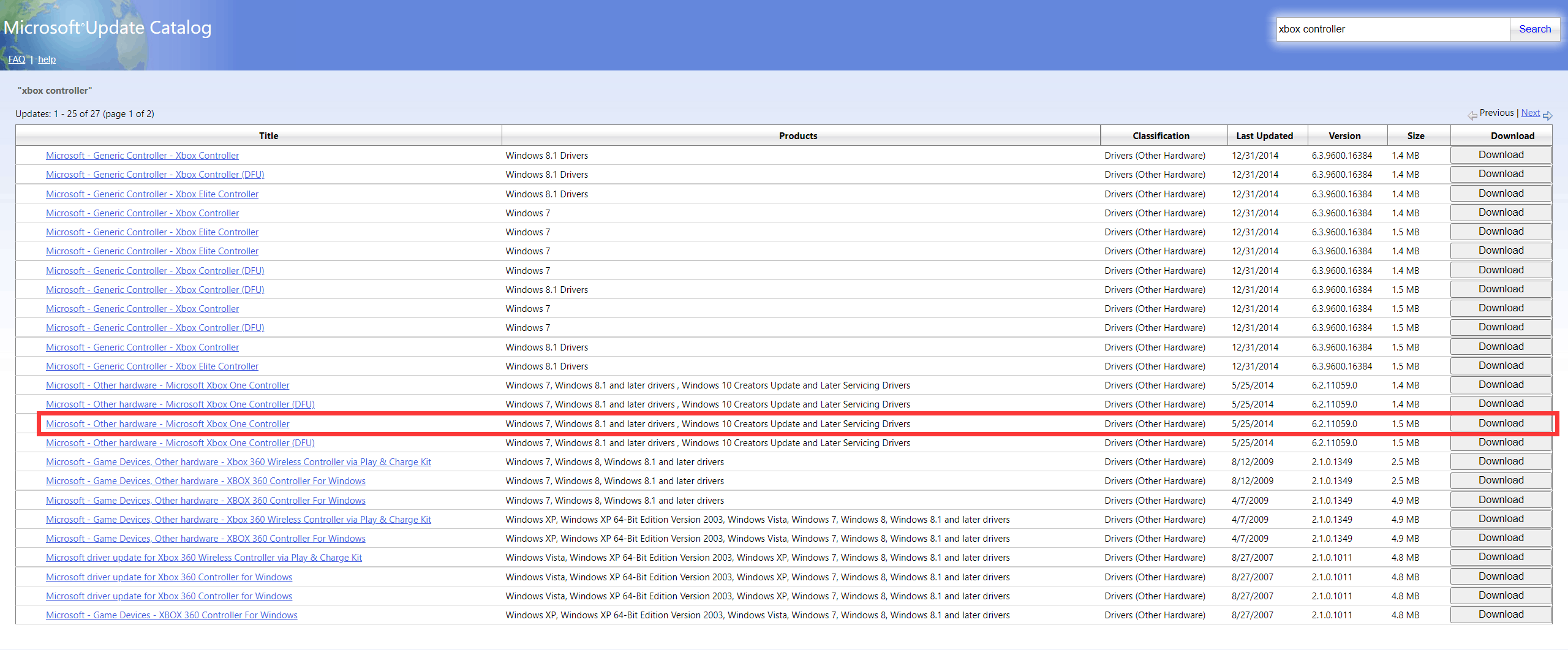This screenshot has width=1568, height=652.
Task: Click the Search button
Action: (x=1535, y=29)
